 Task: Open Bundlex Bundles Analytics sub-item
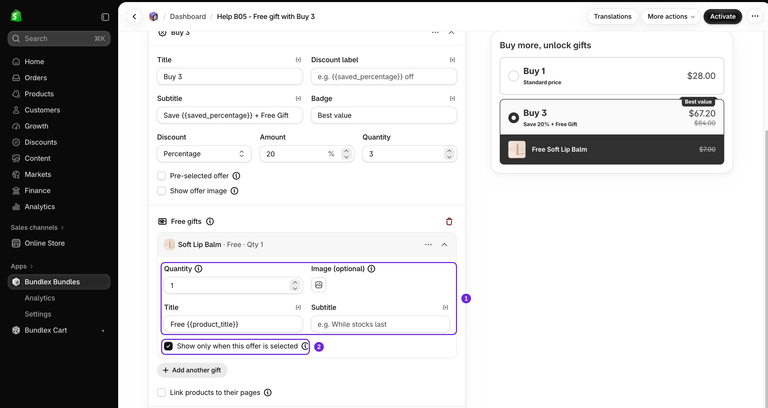pos(40,298)
